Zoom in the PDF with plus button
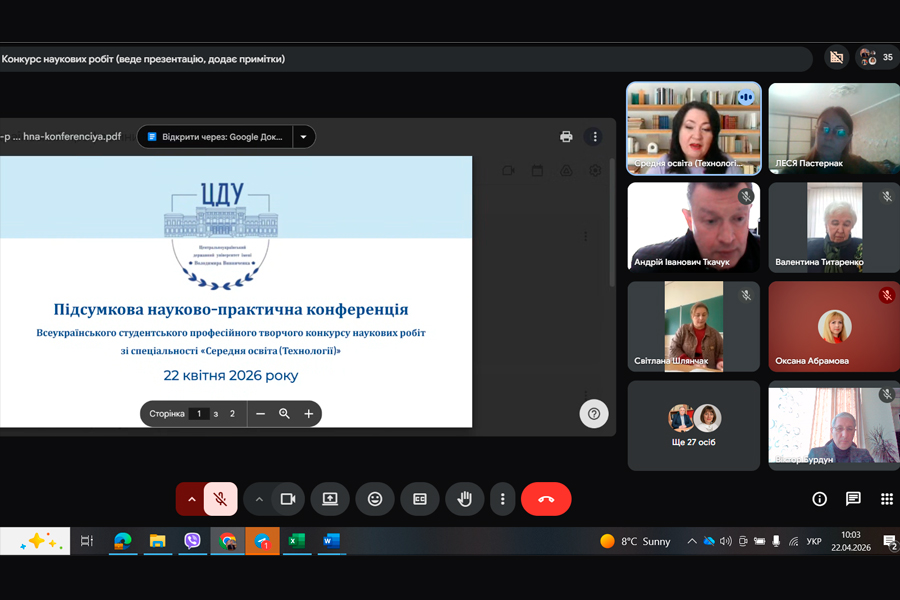 (x=309, y=413)
